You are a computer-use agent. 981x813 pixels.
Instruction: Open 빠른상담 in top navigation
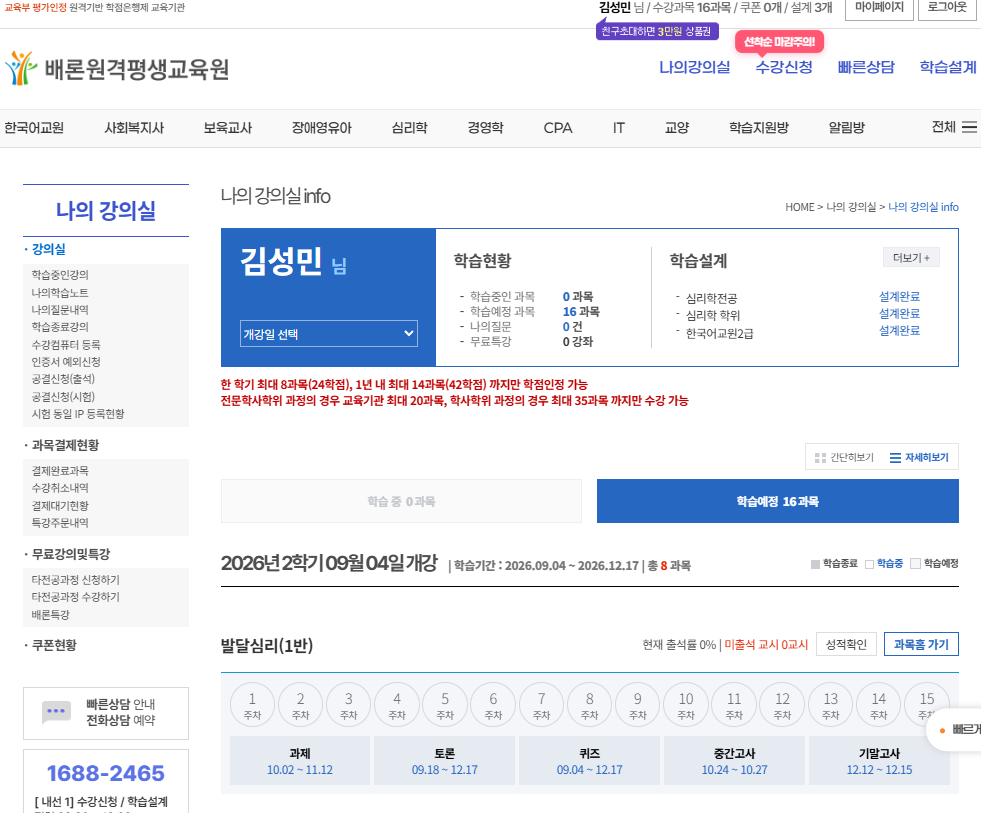coord(866,67)
